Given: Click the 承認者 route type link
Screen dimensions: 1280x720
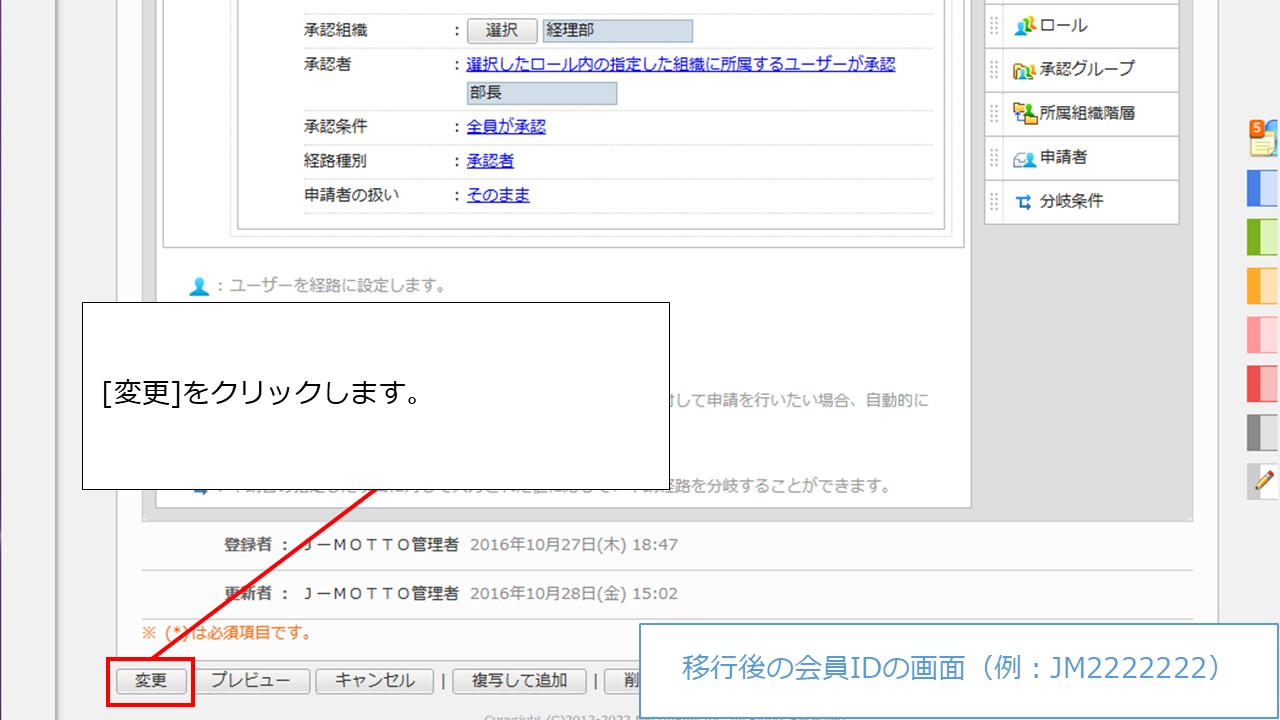Looking at the screenshot, I should (490, 161).
